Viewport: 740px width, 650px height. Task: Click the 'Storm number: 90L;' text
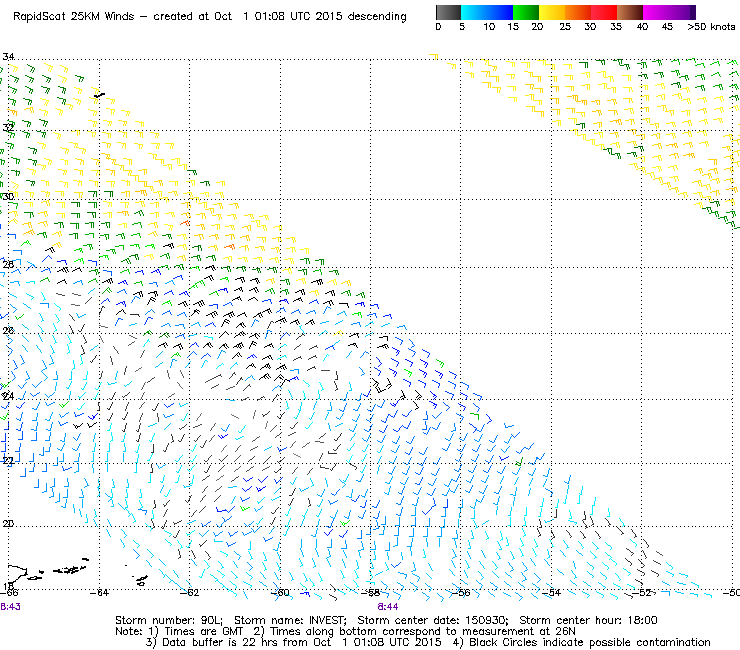(x=171, y=620)
